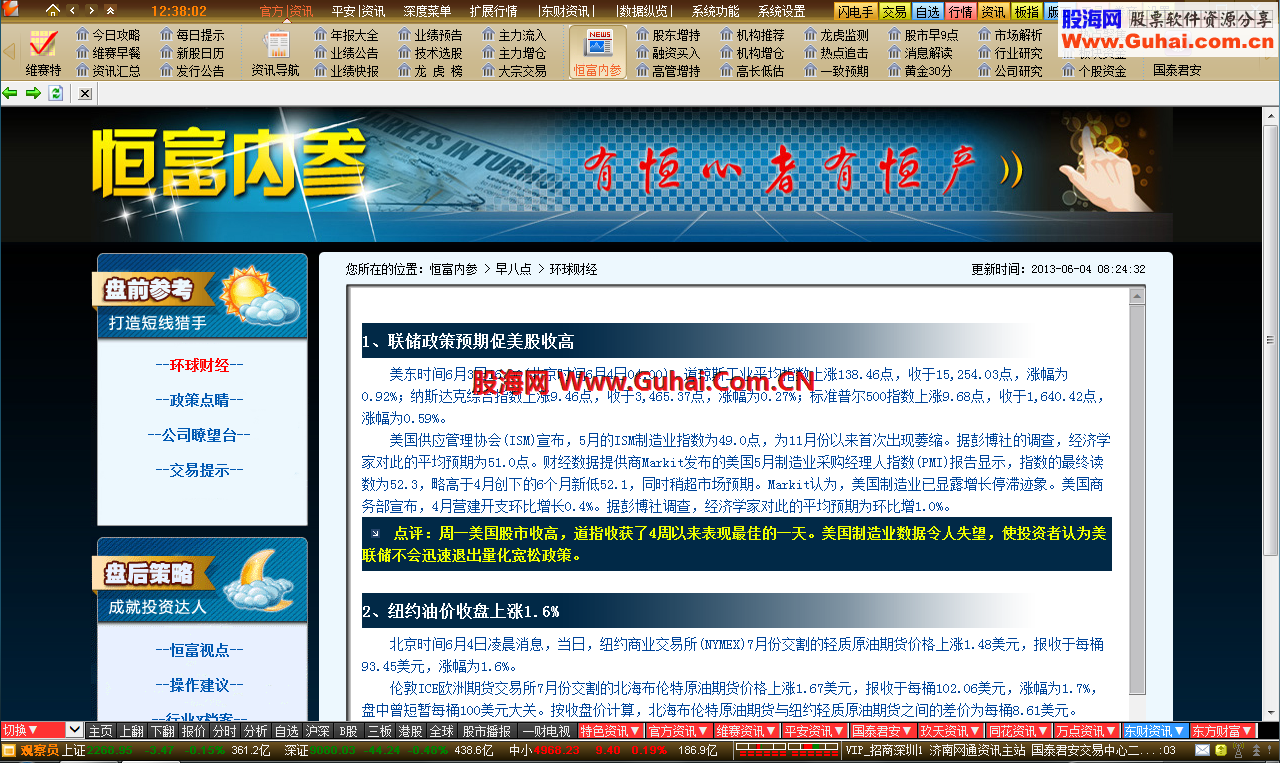Click the green back arrow

point(10,93)
